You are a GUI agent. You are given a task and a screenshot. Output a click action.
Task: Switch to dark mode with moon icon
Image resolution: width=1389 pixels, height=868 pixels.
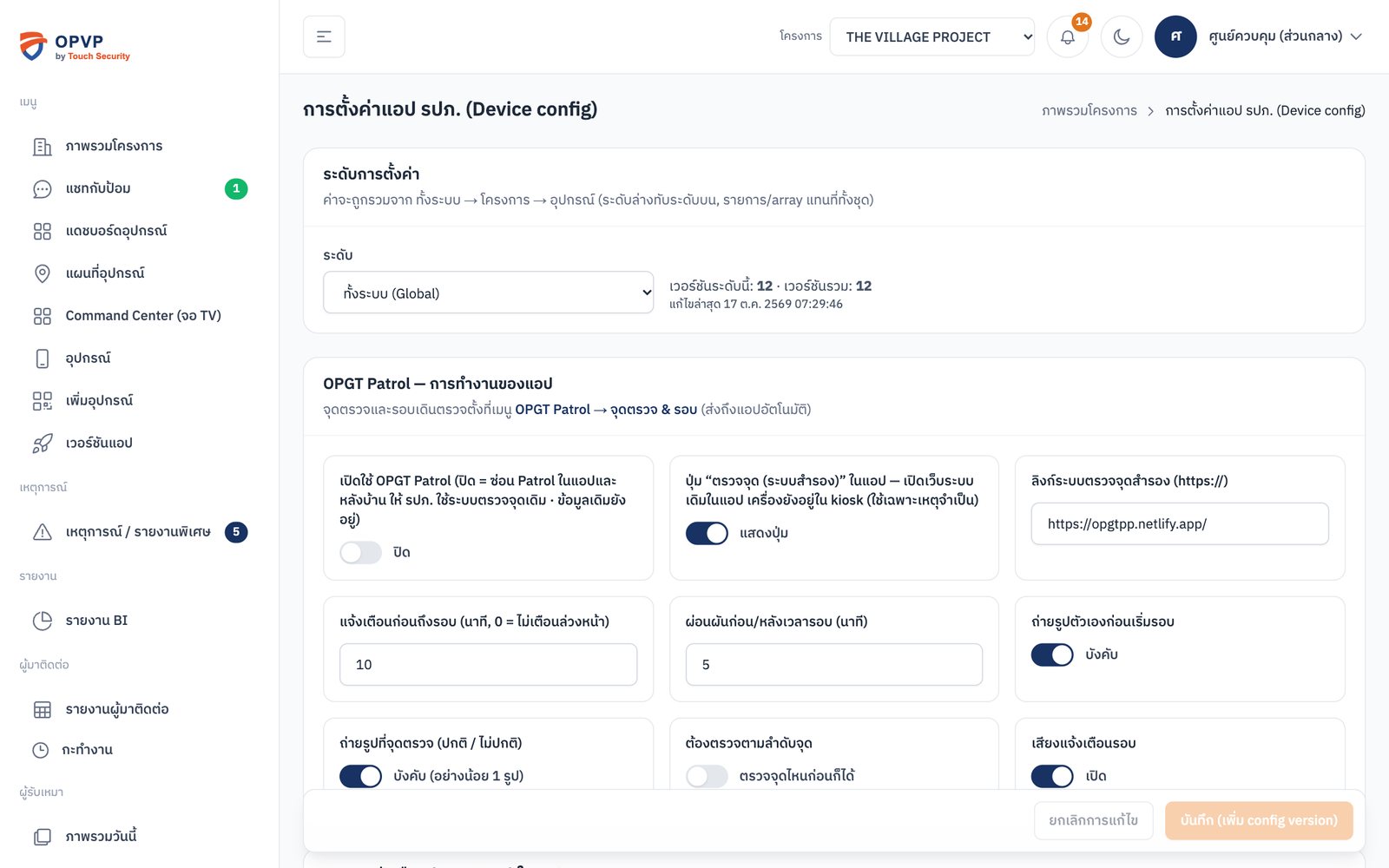(1122, 36)
